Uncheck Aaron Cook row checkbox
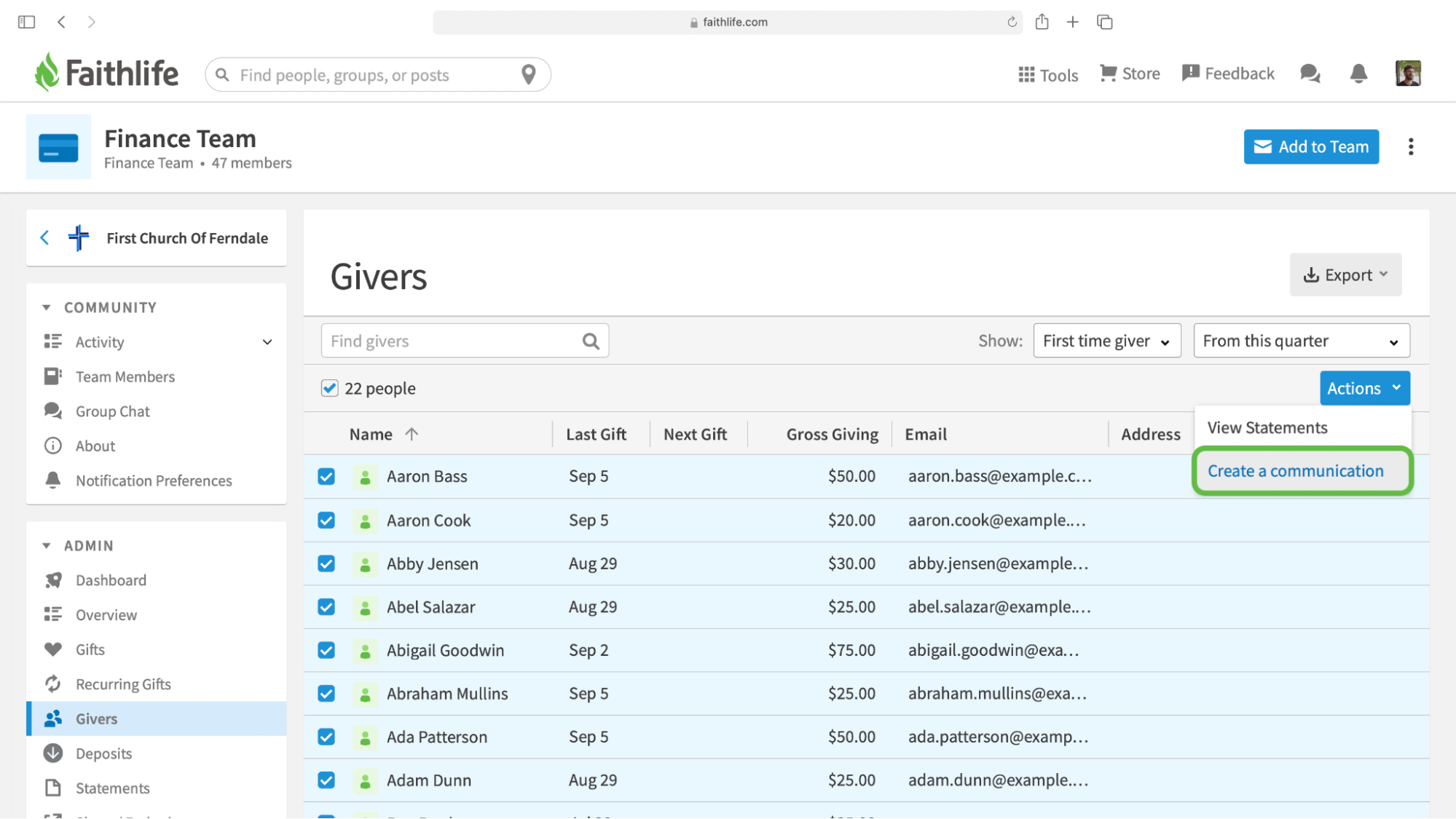 coord(326,521)
